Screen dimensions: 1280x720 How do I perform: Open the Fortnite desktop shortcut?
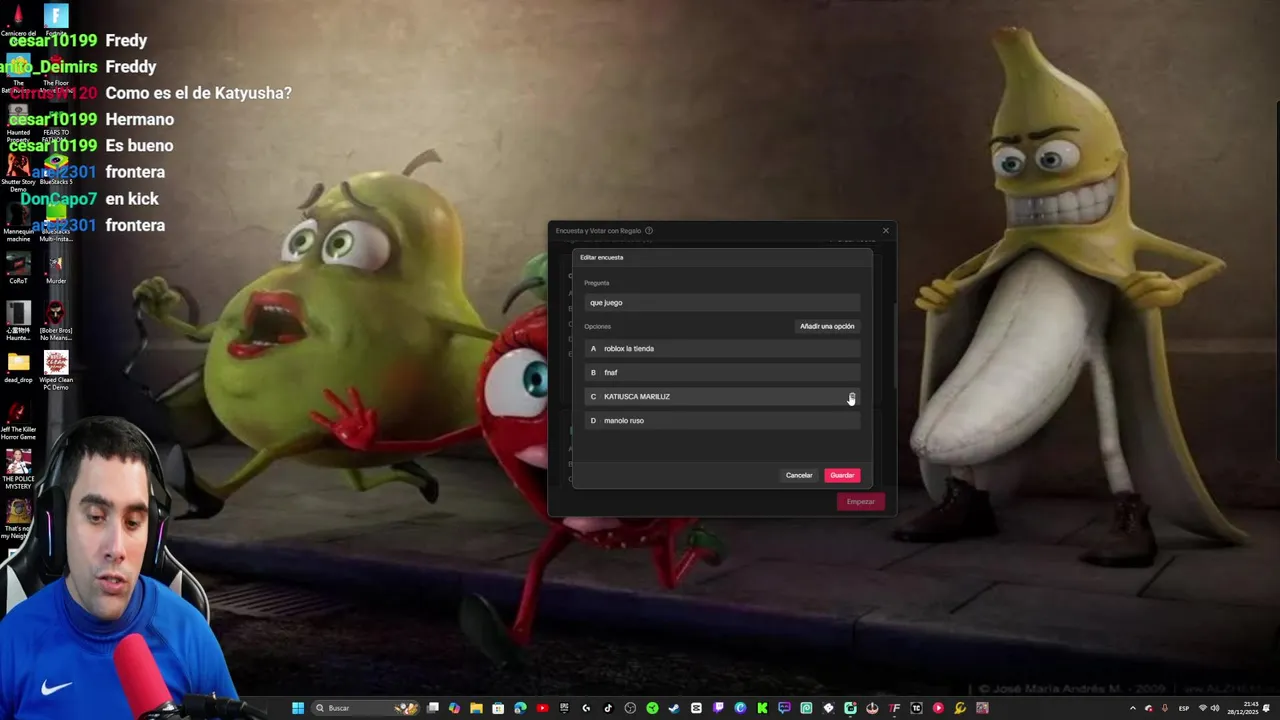pyautogui.click(x=56, y=20)
